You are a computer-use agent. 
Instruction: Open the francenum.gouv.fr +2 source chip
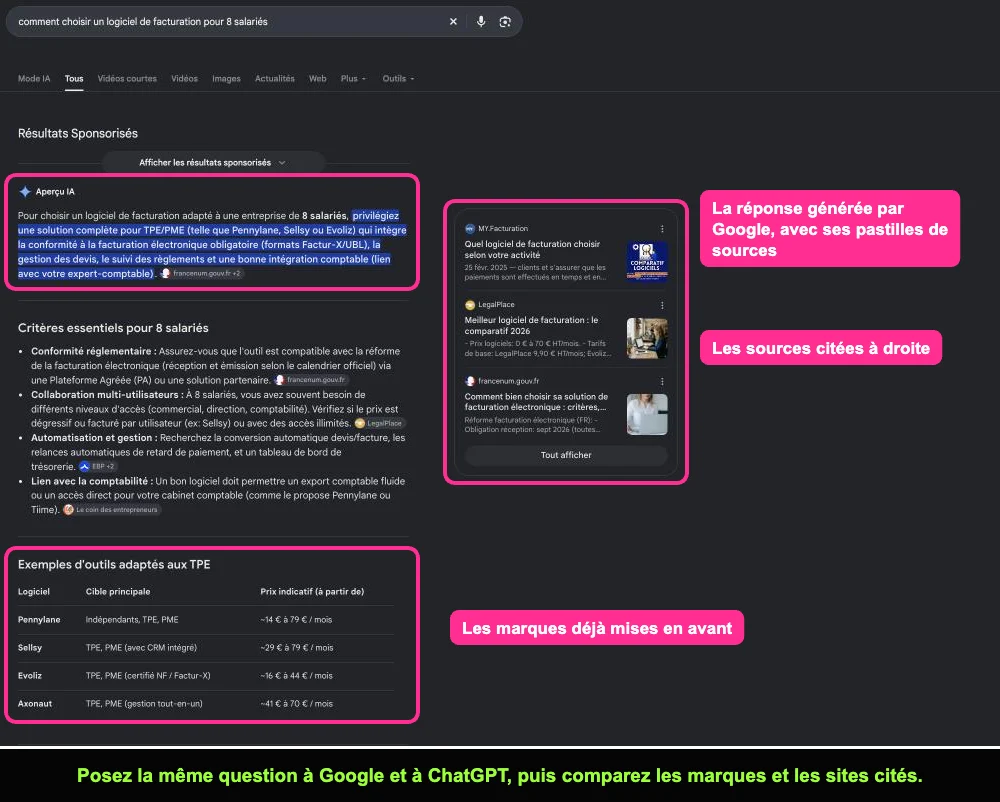pos(202,273)
